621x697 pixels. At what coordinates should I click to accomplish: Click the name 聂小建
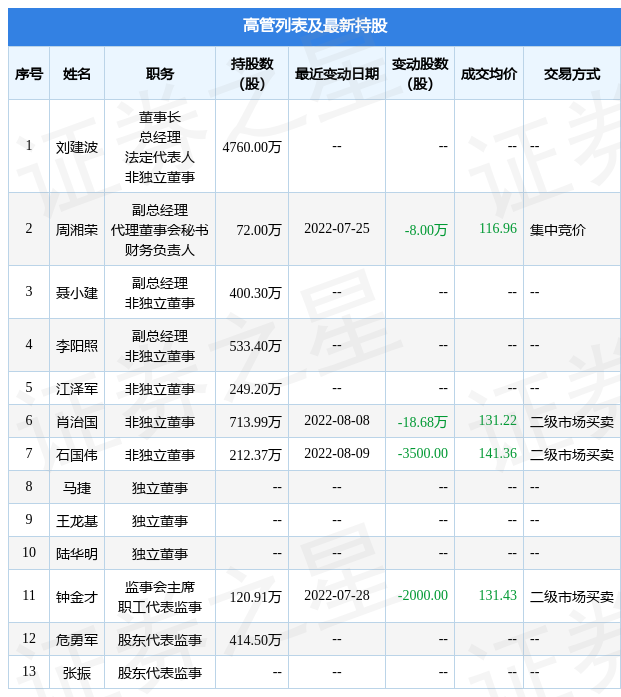click(77, 293)
